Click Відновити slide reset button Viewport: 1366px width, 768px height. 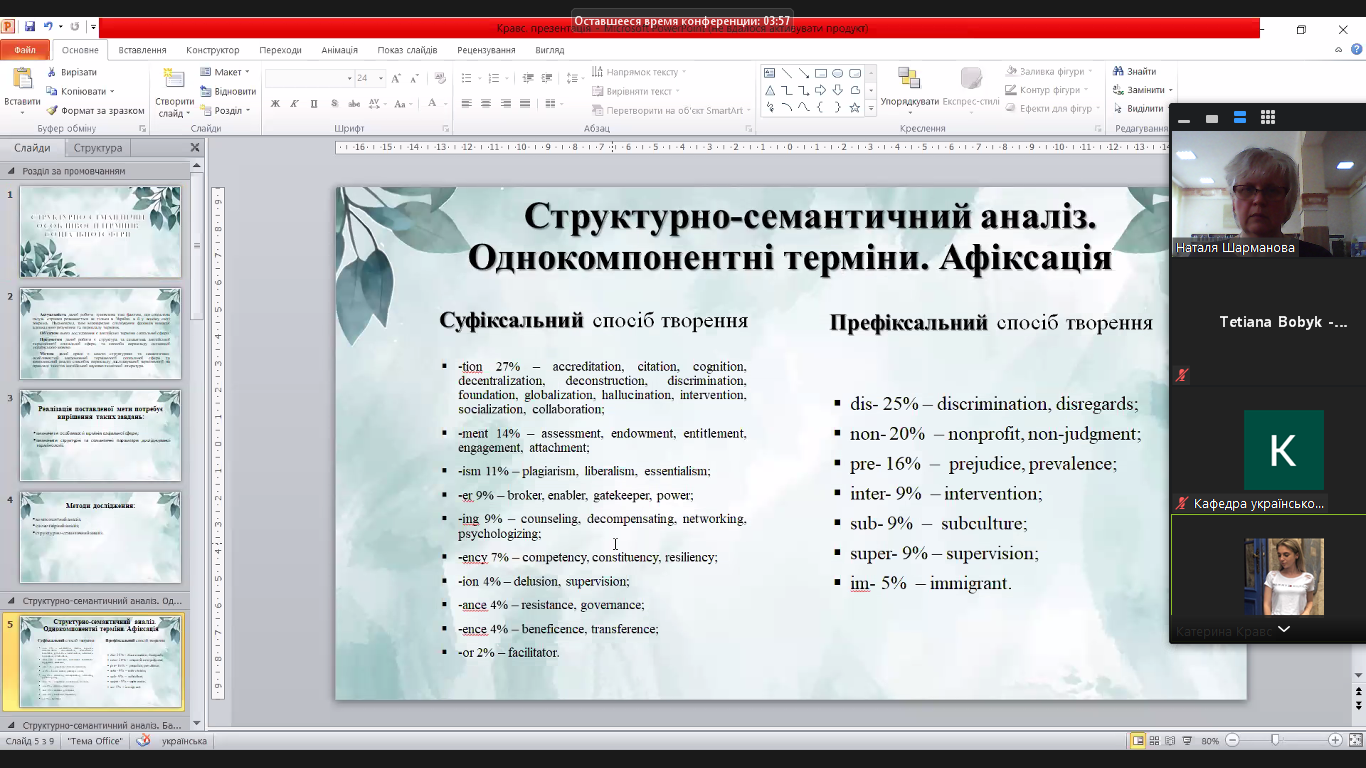[227, 91]
